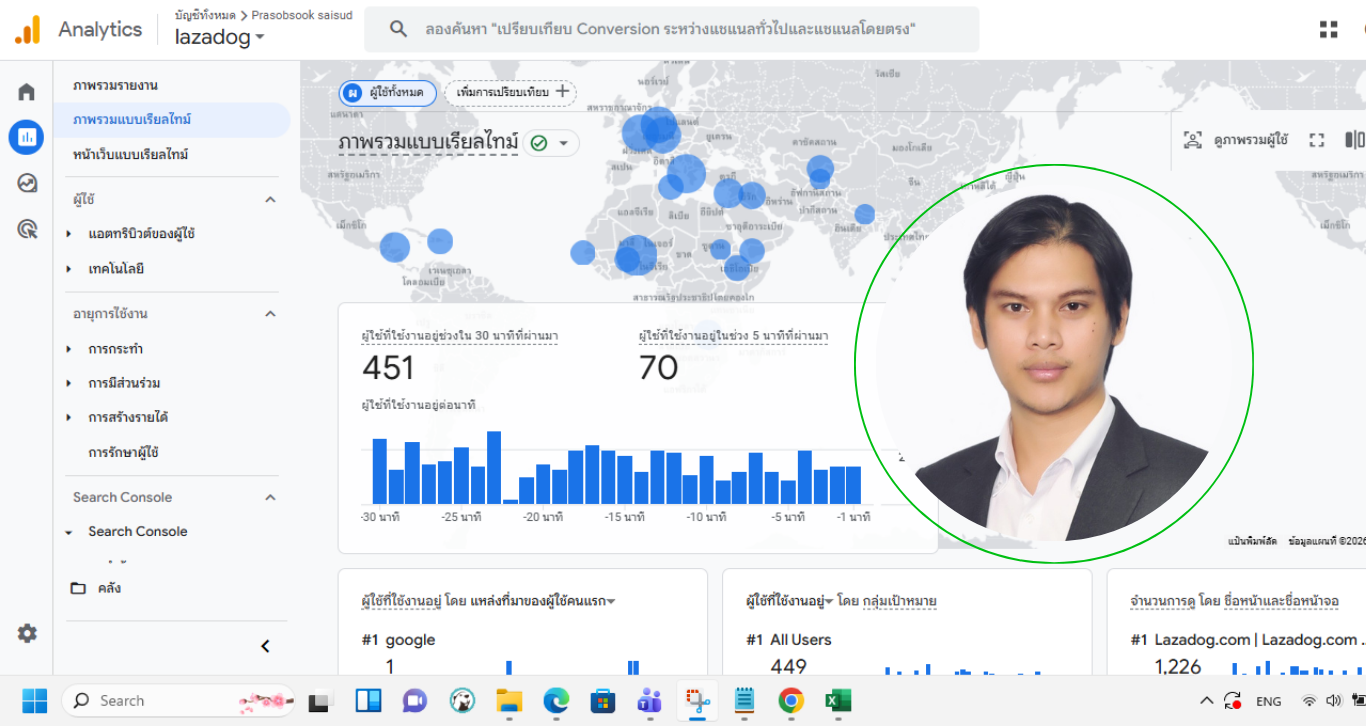Click the Google apps grid icon
Image resolution: width=1366 pixels, height=728 pixels.
(x=1328, y=30)
